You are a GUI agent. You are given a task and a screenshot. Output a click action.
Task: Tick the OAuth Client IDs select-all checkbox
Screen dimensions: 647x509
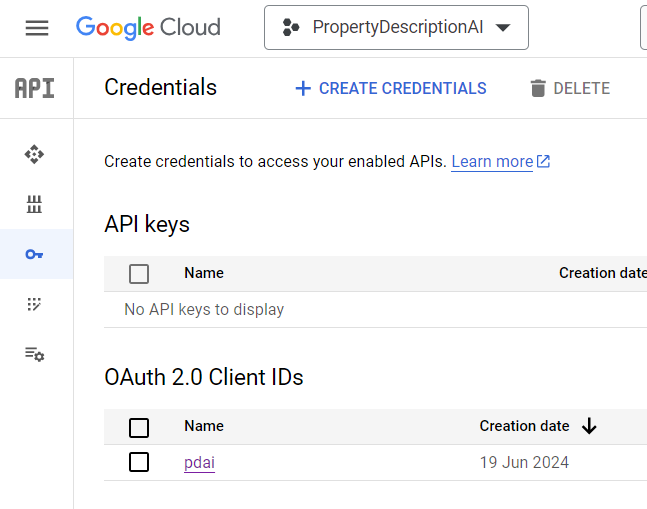point(139,427)
